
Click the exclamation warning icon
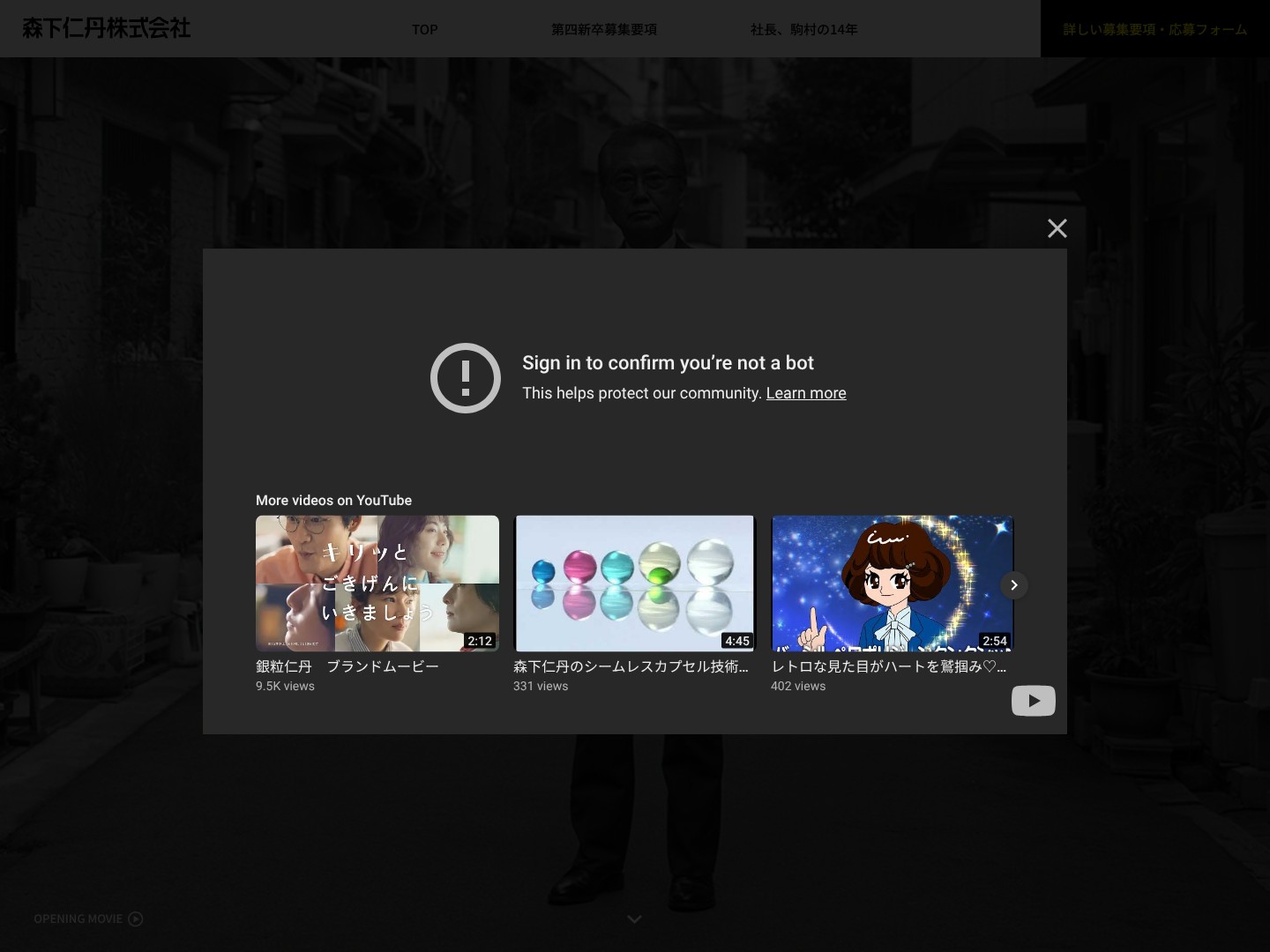click(466, 378)
